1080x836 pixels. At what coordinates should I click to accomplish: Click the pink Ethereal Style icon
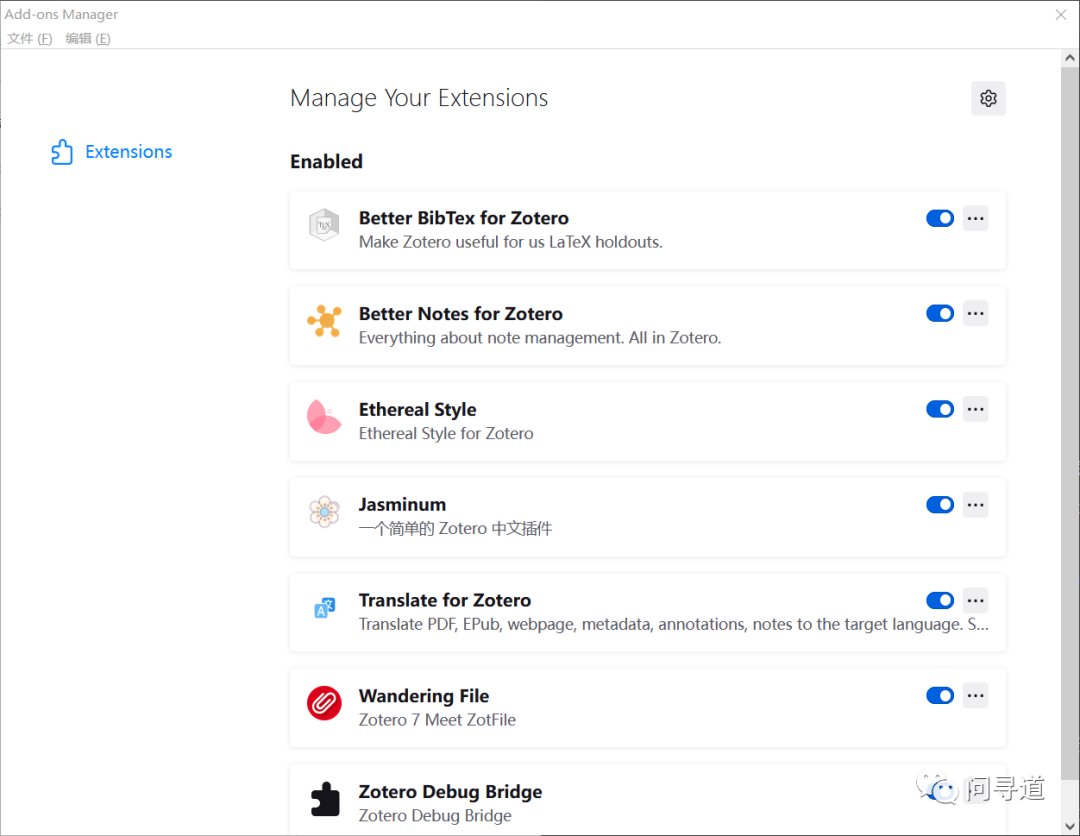pos(324,417)
